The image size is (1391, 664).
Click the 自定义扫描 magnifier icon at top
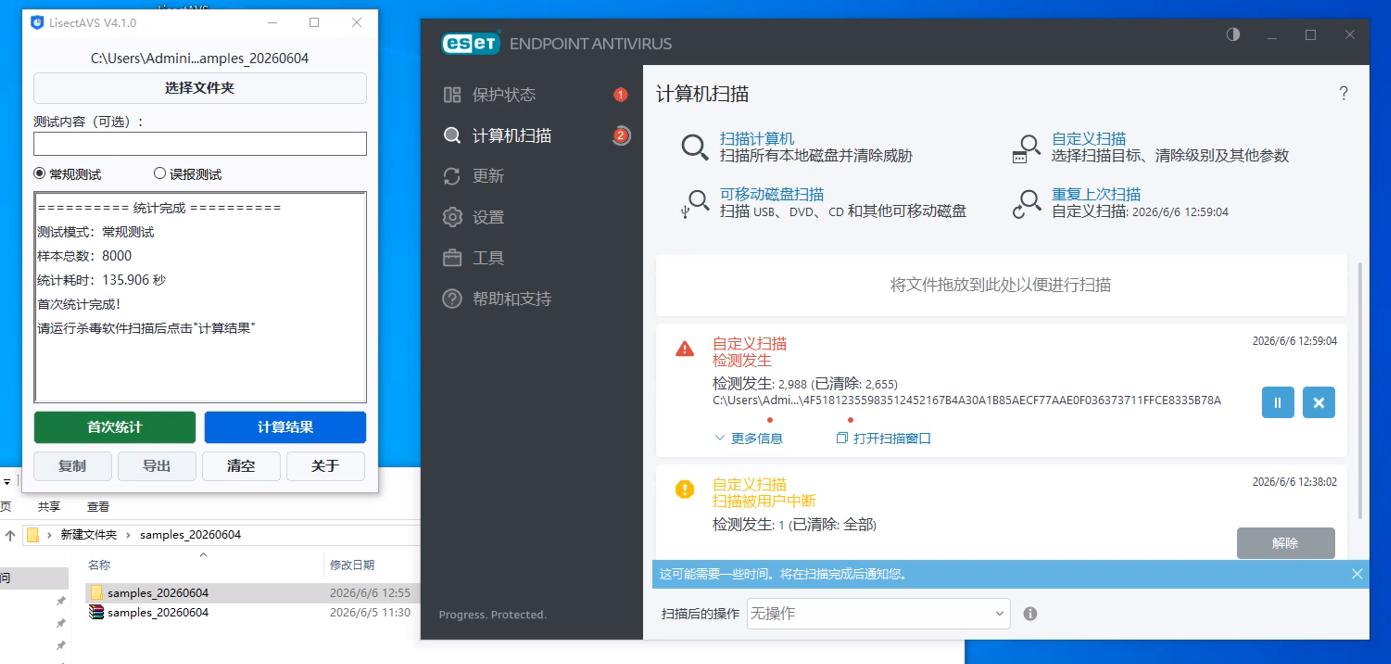tap(1026, 150)
